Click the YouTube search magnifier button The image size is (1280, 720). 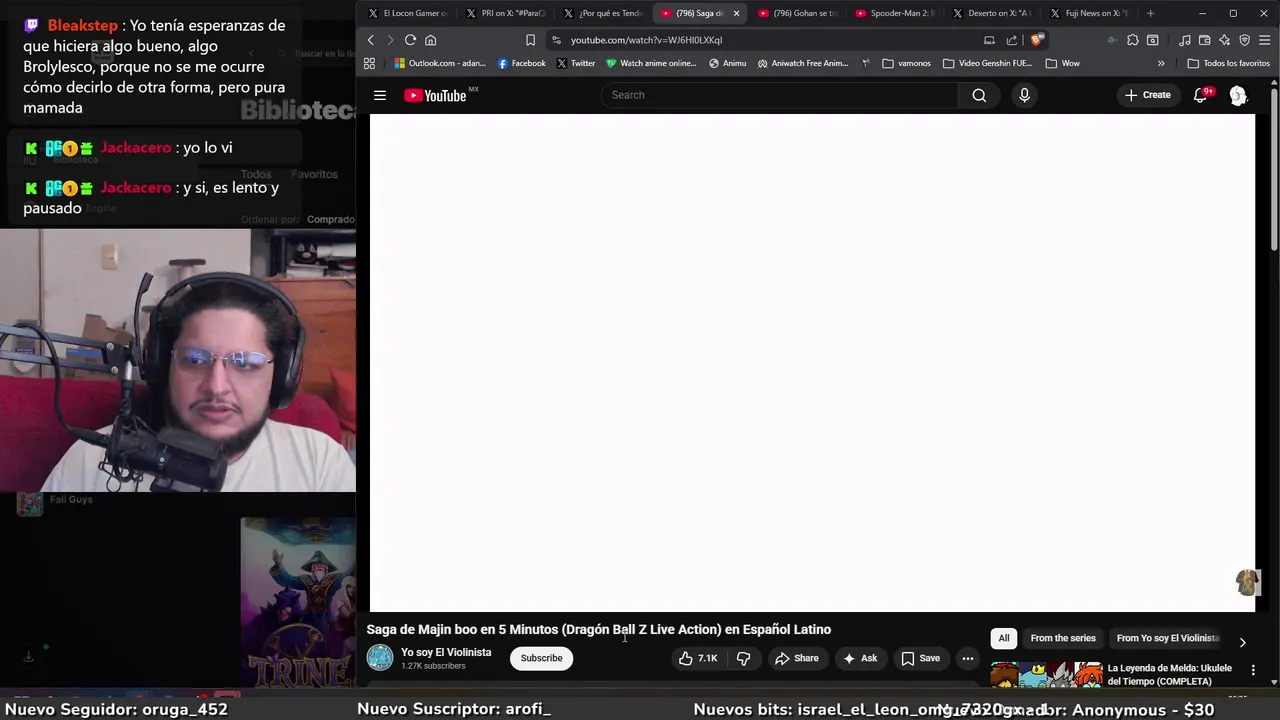coord(979,95)
